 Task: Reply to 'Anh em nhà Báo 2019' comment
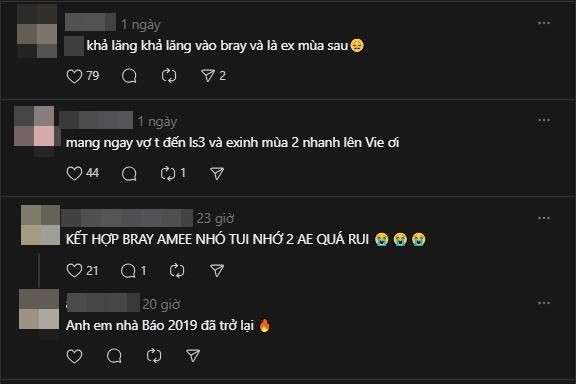point(114,356)
